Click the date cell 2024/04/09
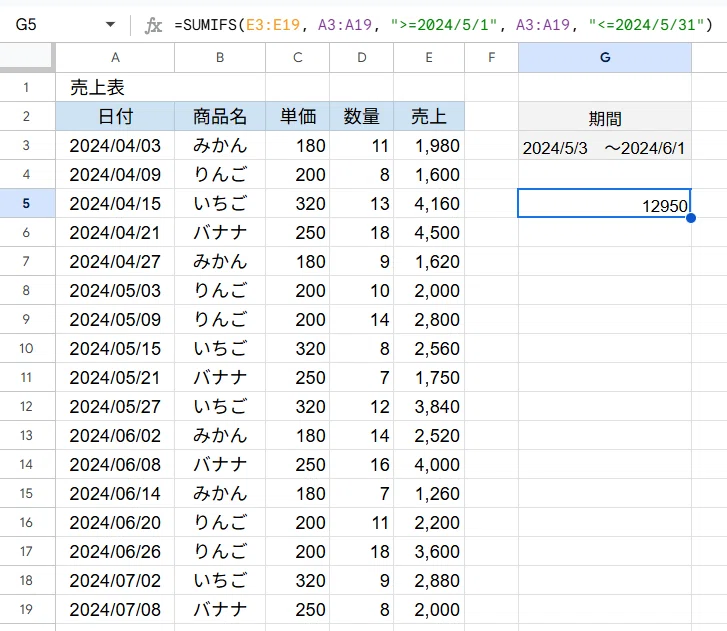 pyautogui.click(x=115, y=174)
